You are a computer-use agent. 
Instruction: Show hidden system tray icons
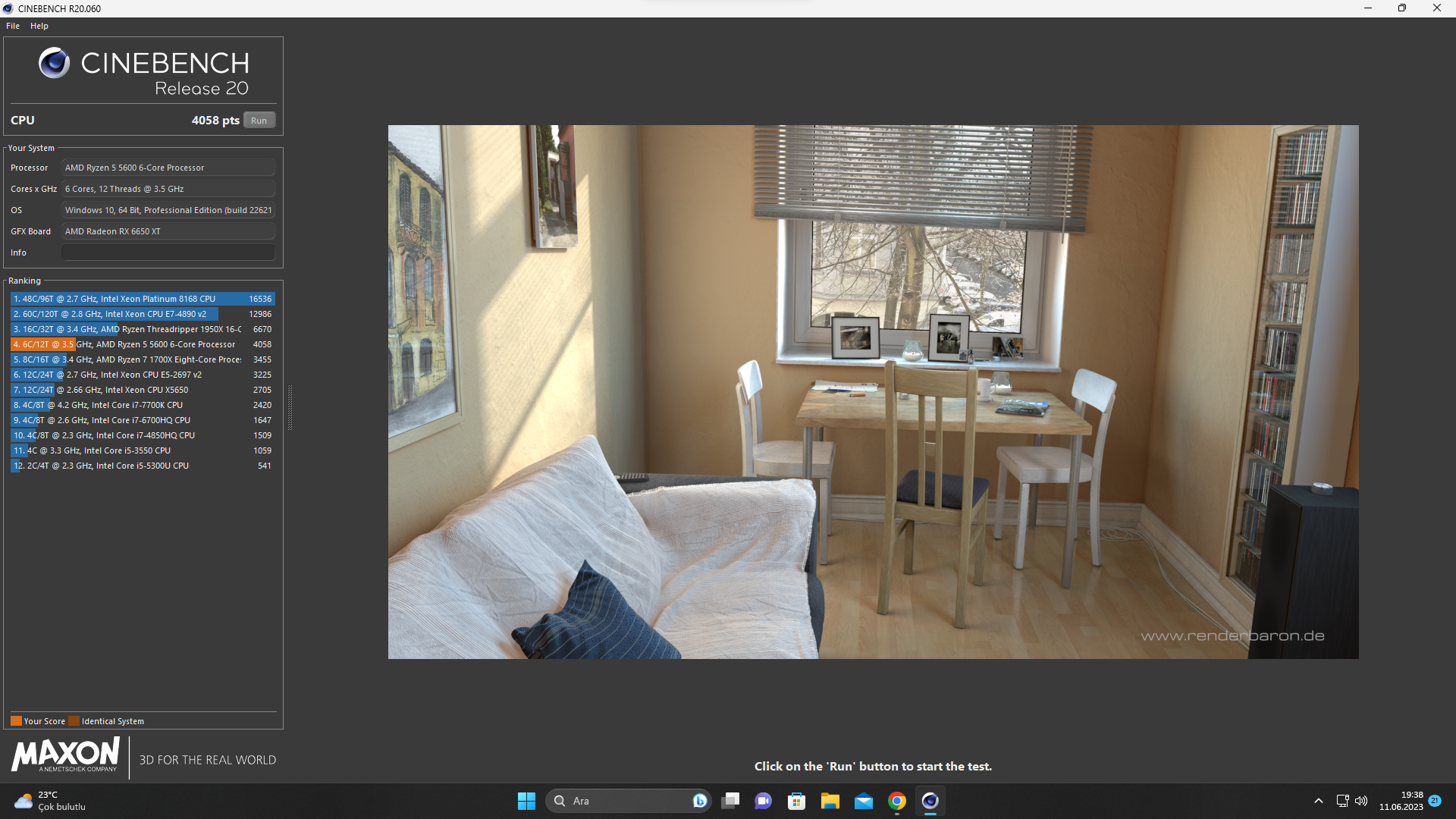click(x=1319, y=801)
